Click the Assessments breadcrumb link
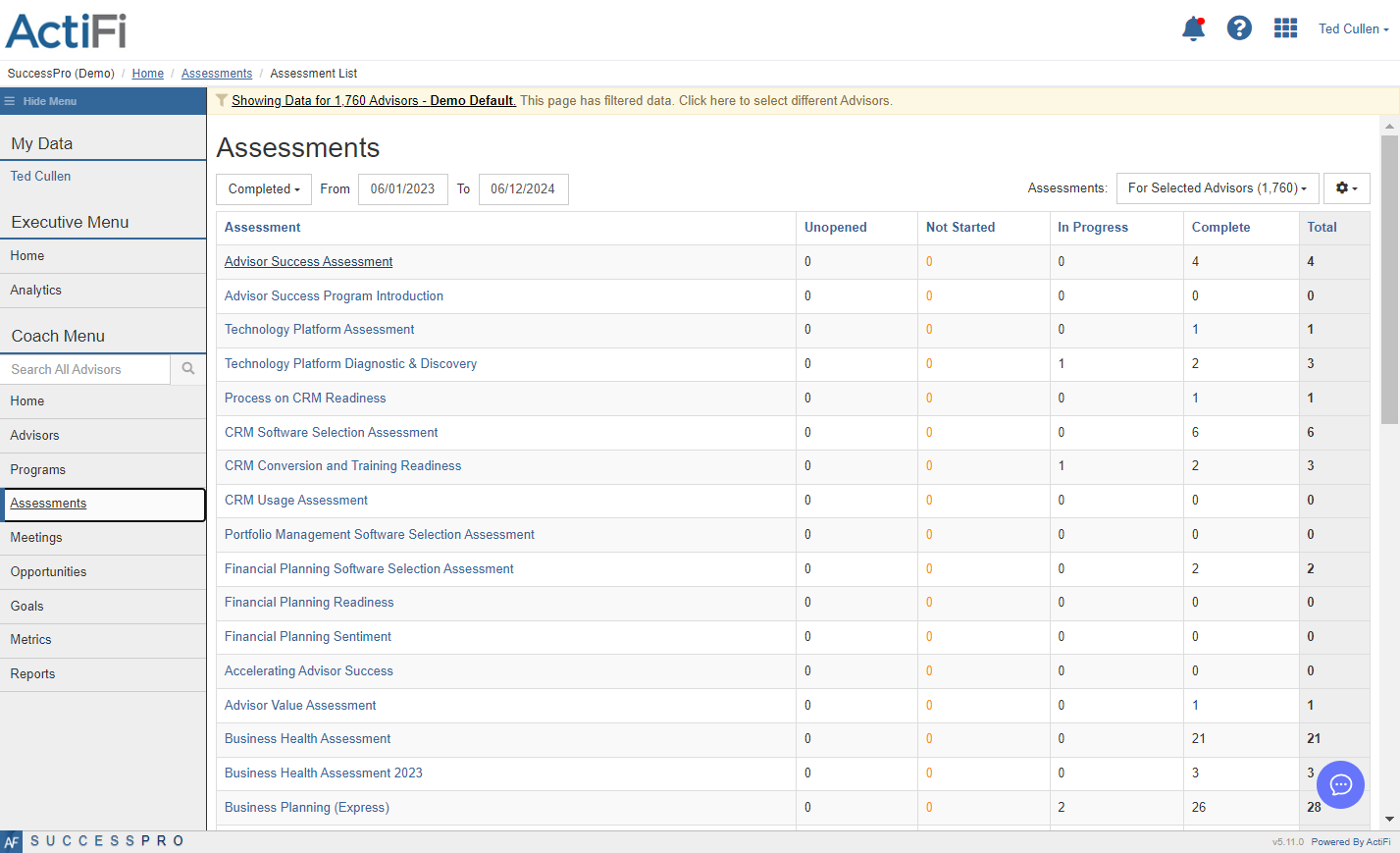This screenshot has height=853, width=1400. pos(217,74)
